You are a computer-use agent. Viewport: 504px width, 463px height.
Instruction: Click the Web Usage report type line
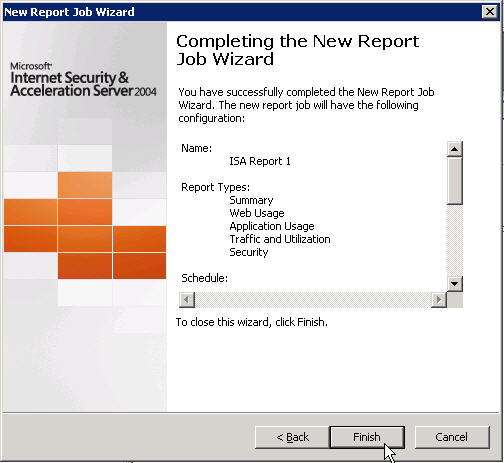(257, 213)
